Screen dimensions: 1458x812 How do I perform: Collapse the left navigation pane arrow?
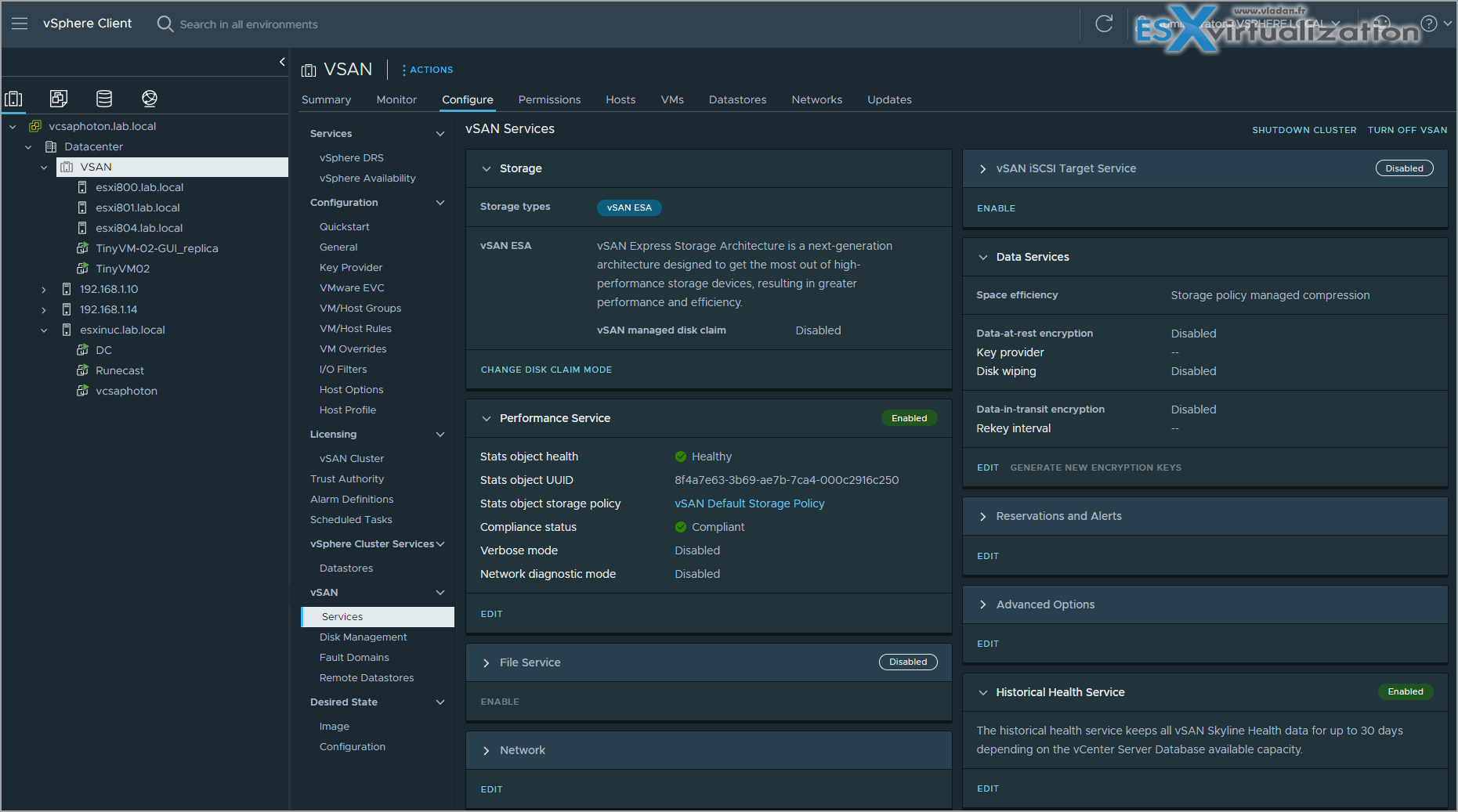point(282,62)
